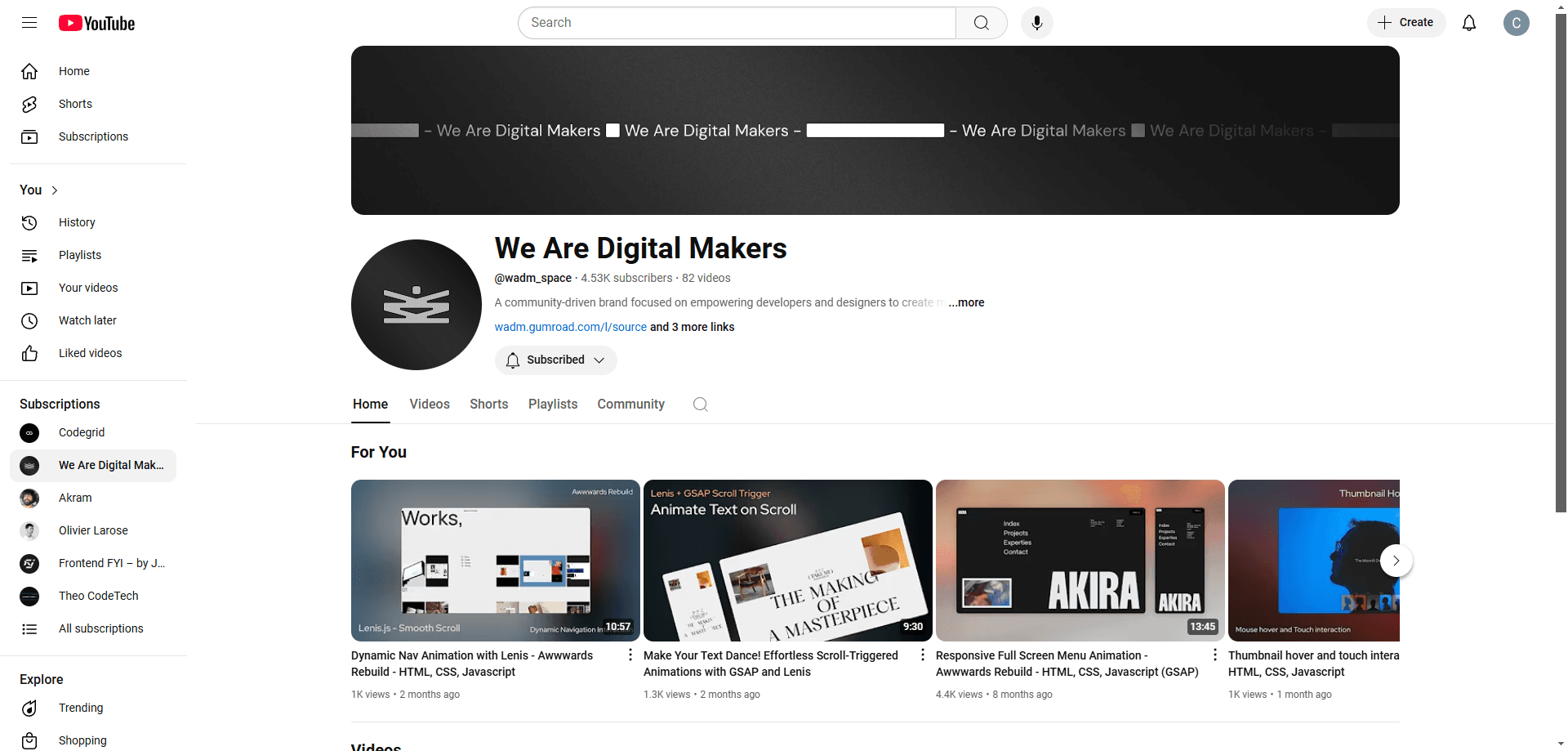Search within the channel using magnifier icon
1568x751 pixels.
tap(700, 405)
